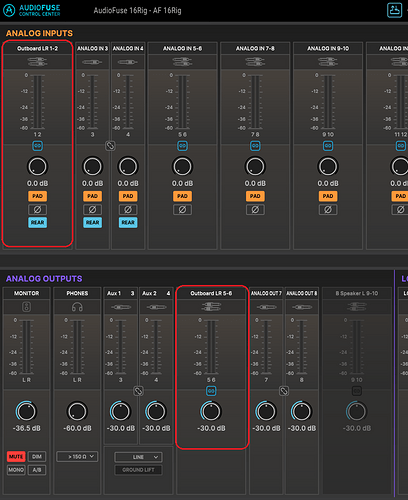The image size is (408, 500).
Task: Click the stereo link icon on Outboard LR 1-2
Action: [37, 146]
